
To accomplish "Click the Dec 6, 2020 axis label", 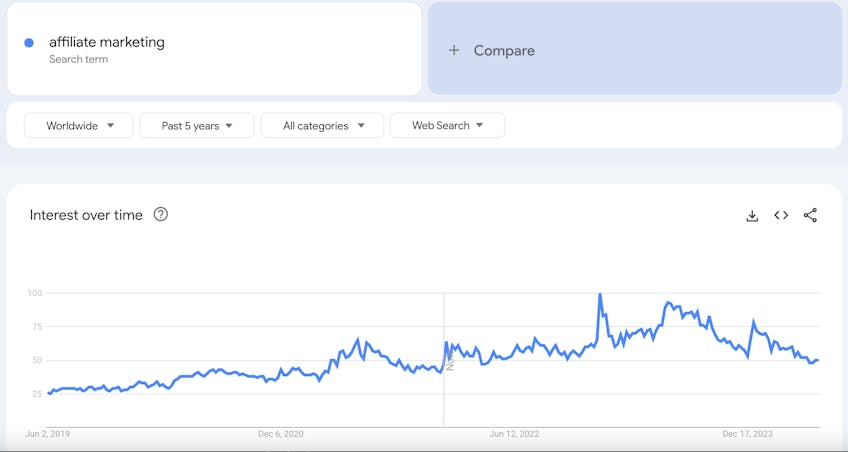I will 281,434.
